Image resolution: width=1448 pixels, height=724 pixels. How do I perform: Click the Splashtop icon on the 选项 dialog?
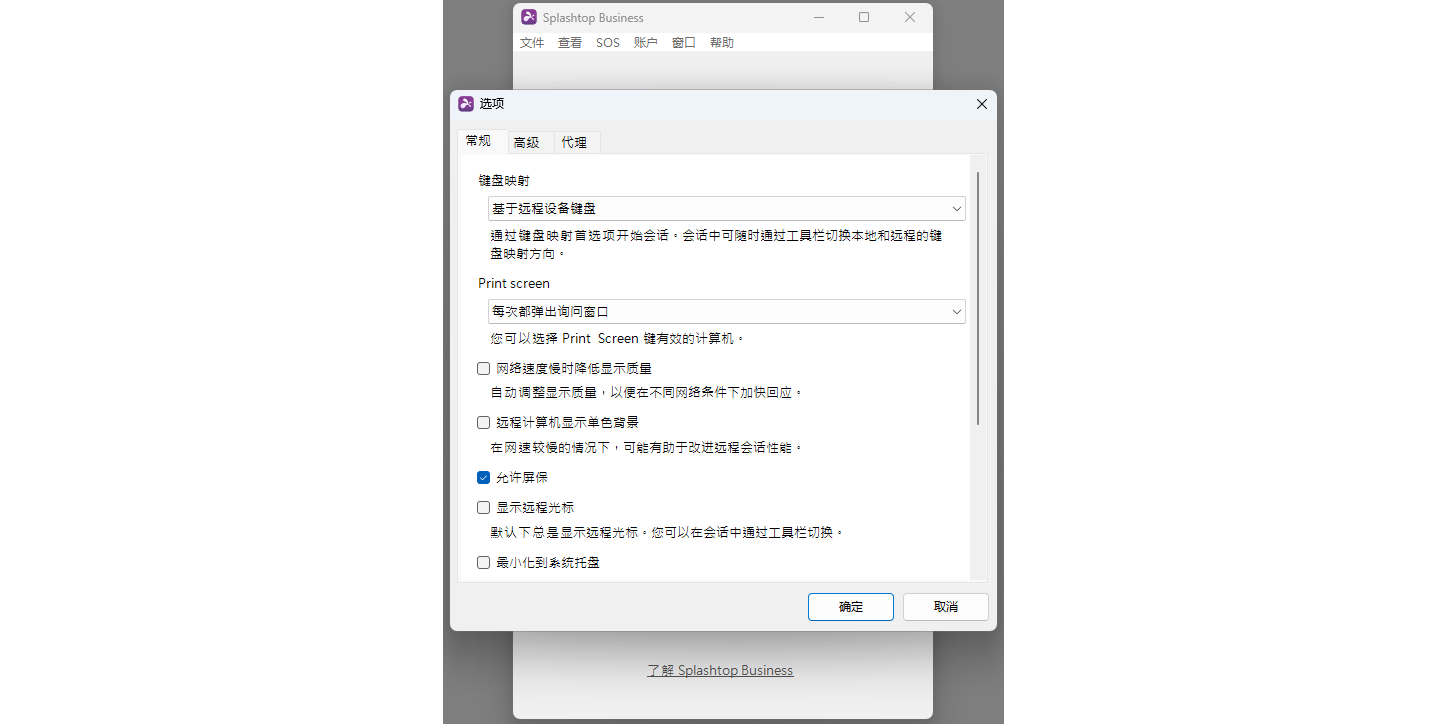point(466,103)
